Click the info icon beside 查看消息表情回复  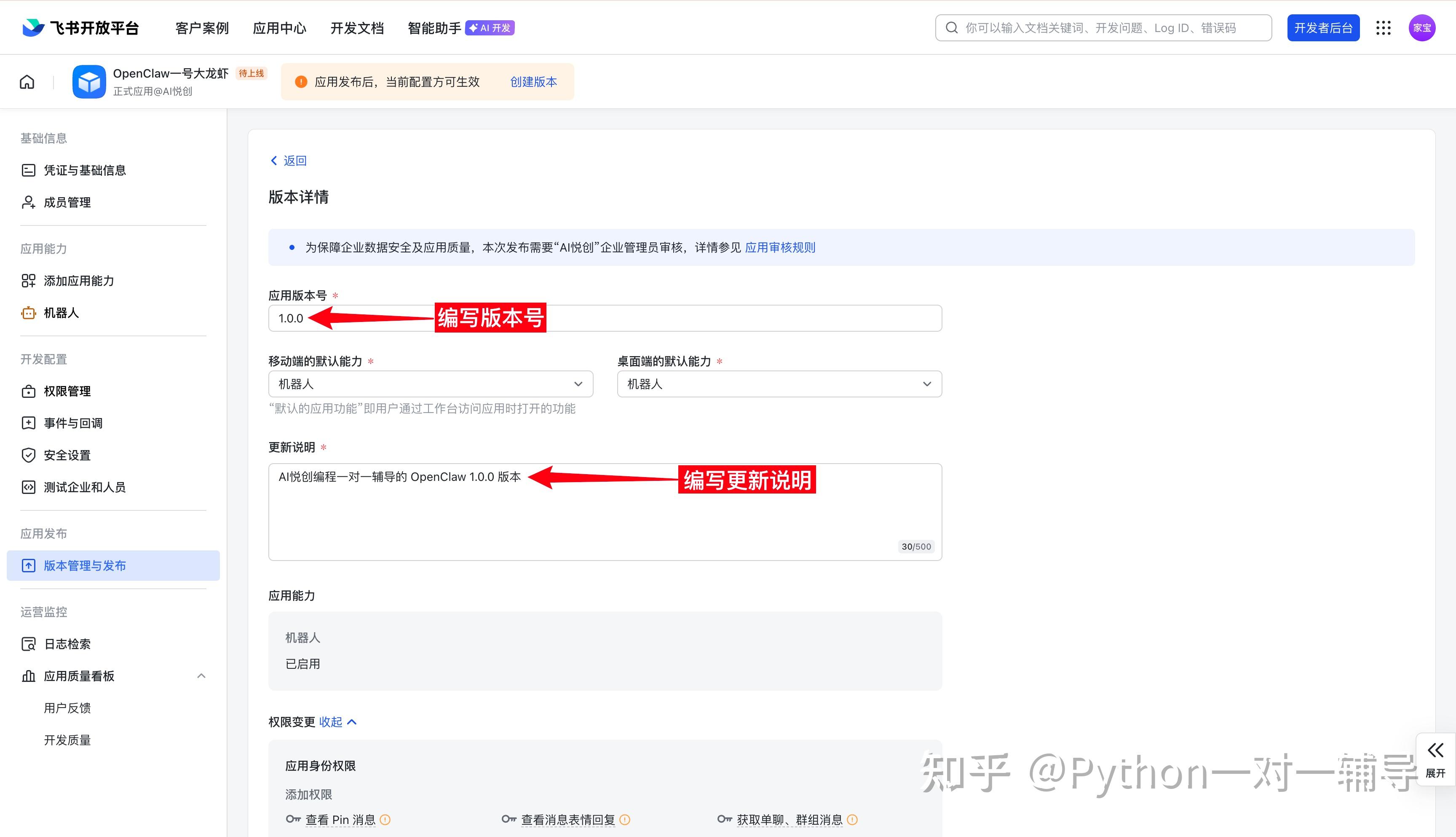pos(625,820)
